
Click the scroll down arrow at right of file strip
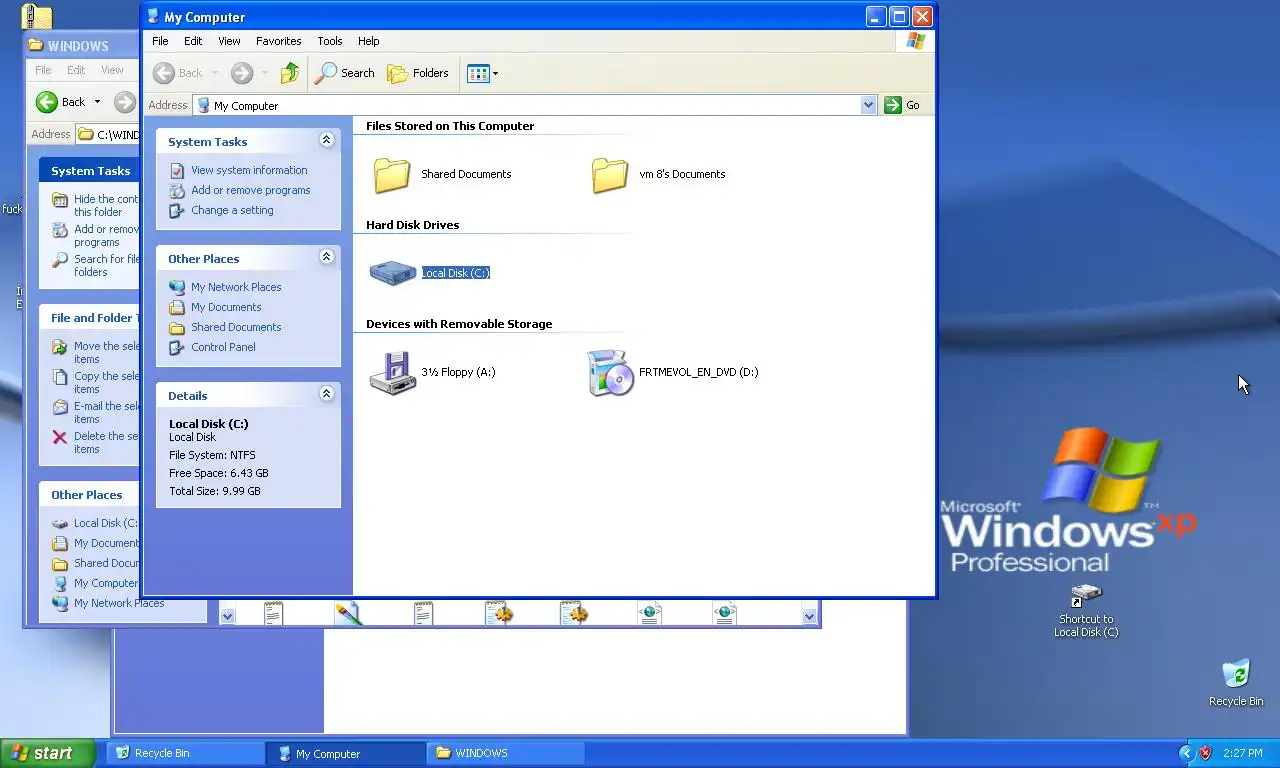click(809, 616)
